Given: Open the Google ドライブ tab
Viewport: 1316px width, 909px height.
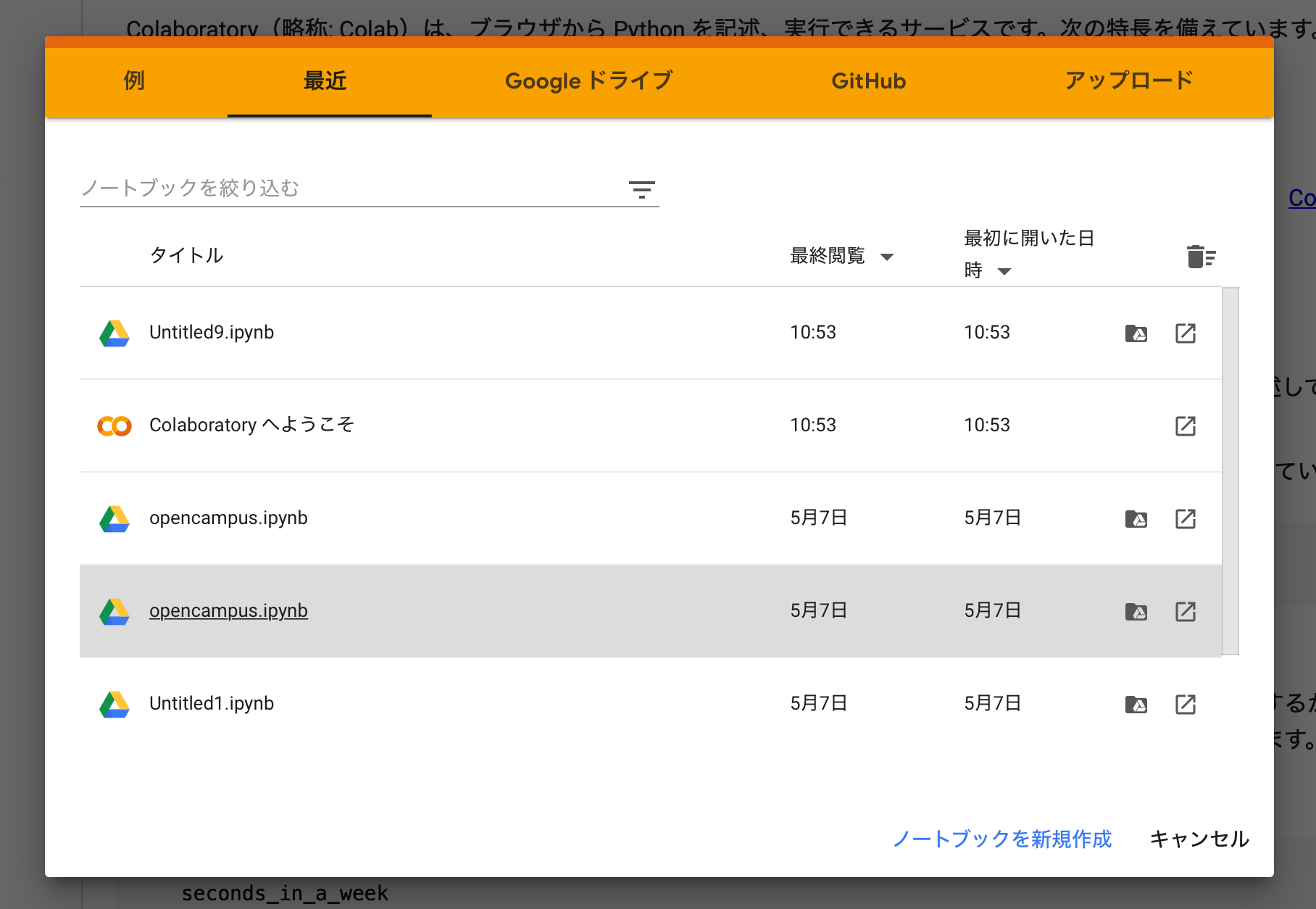Looking at the screenshot, I should click(x=589, y=80).
